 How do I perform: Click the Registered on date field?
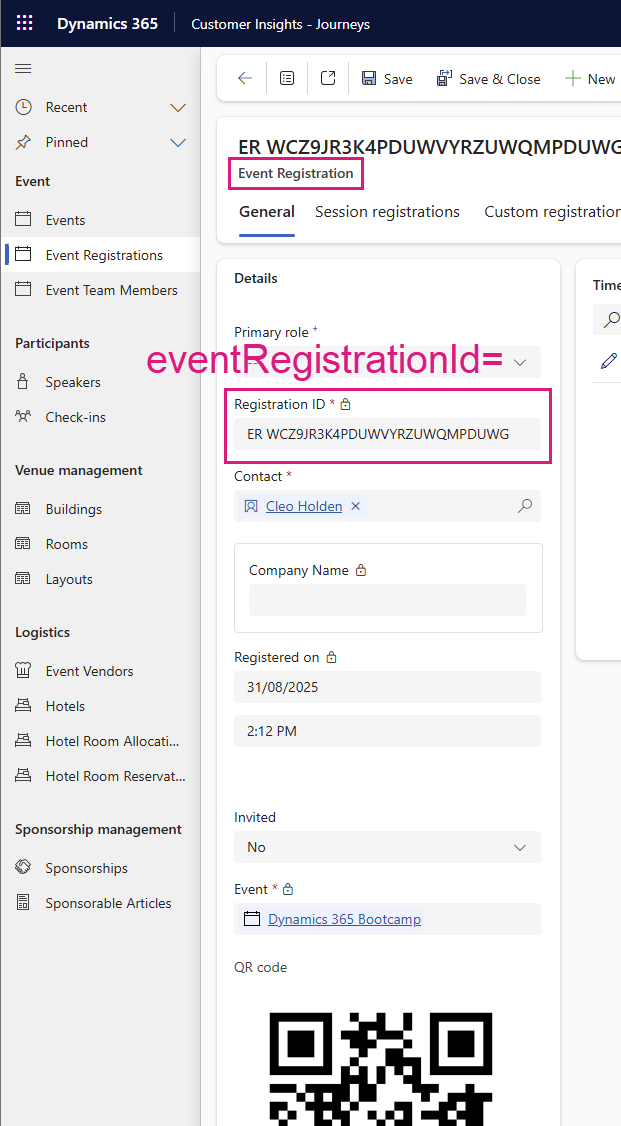(x=388, y=687)
